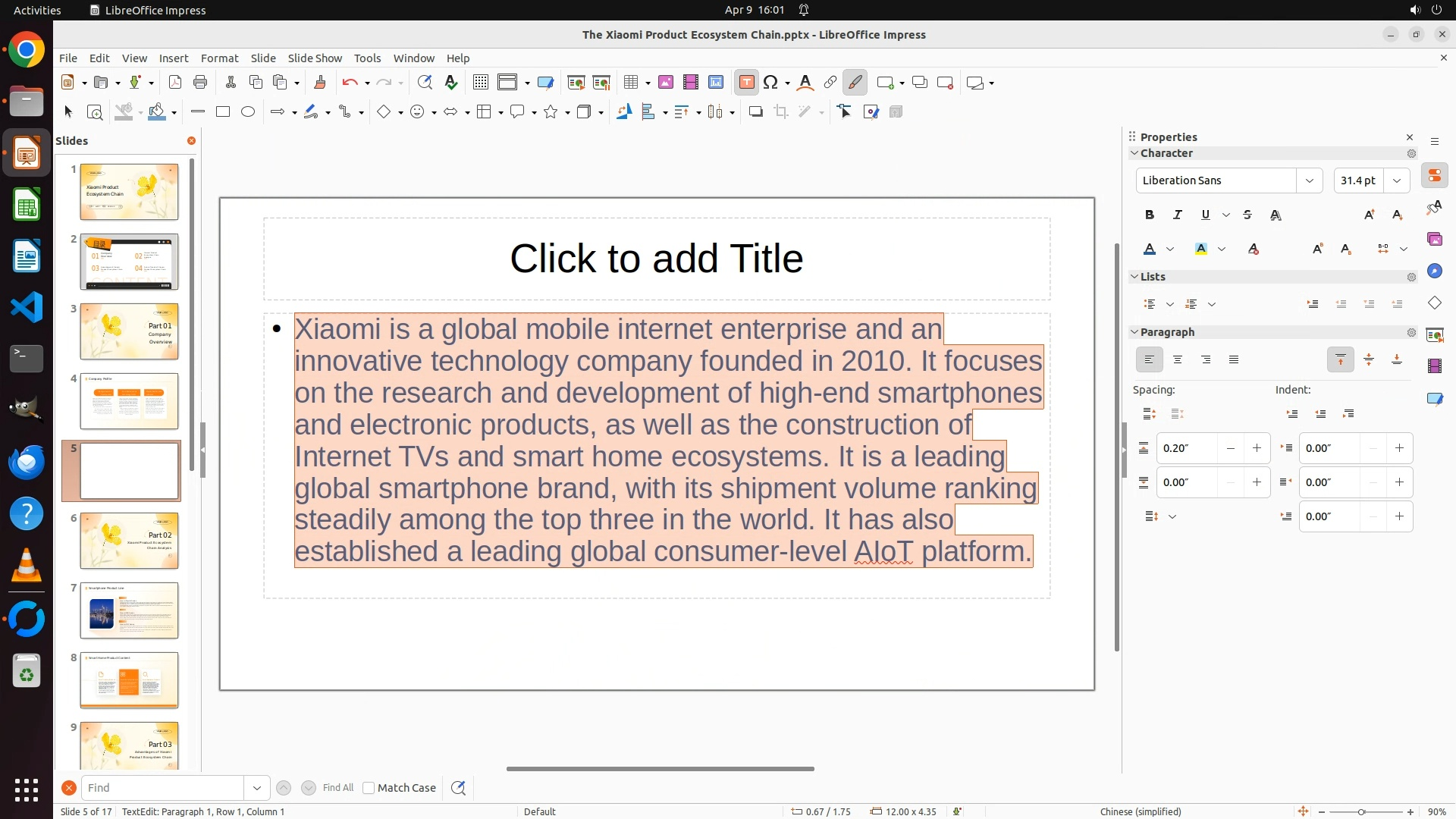Click the Insert Table icon
1456x819 pixels.
pos(630,83)
